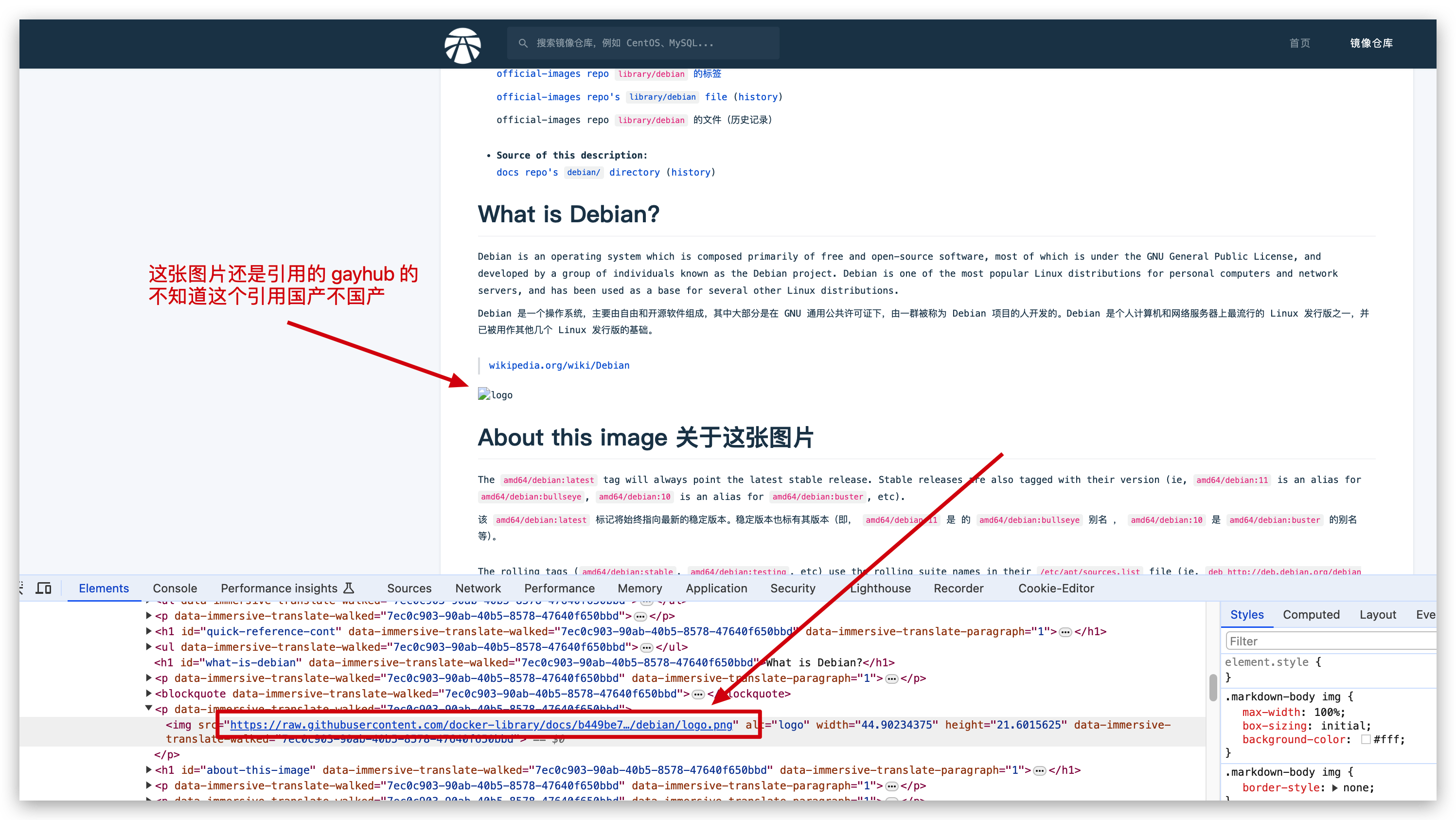Open the Application tab

[716, 588]
